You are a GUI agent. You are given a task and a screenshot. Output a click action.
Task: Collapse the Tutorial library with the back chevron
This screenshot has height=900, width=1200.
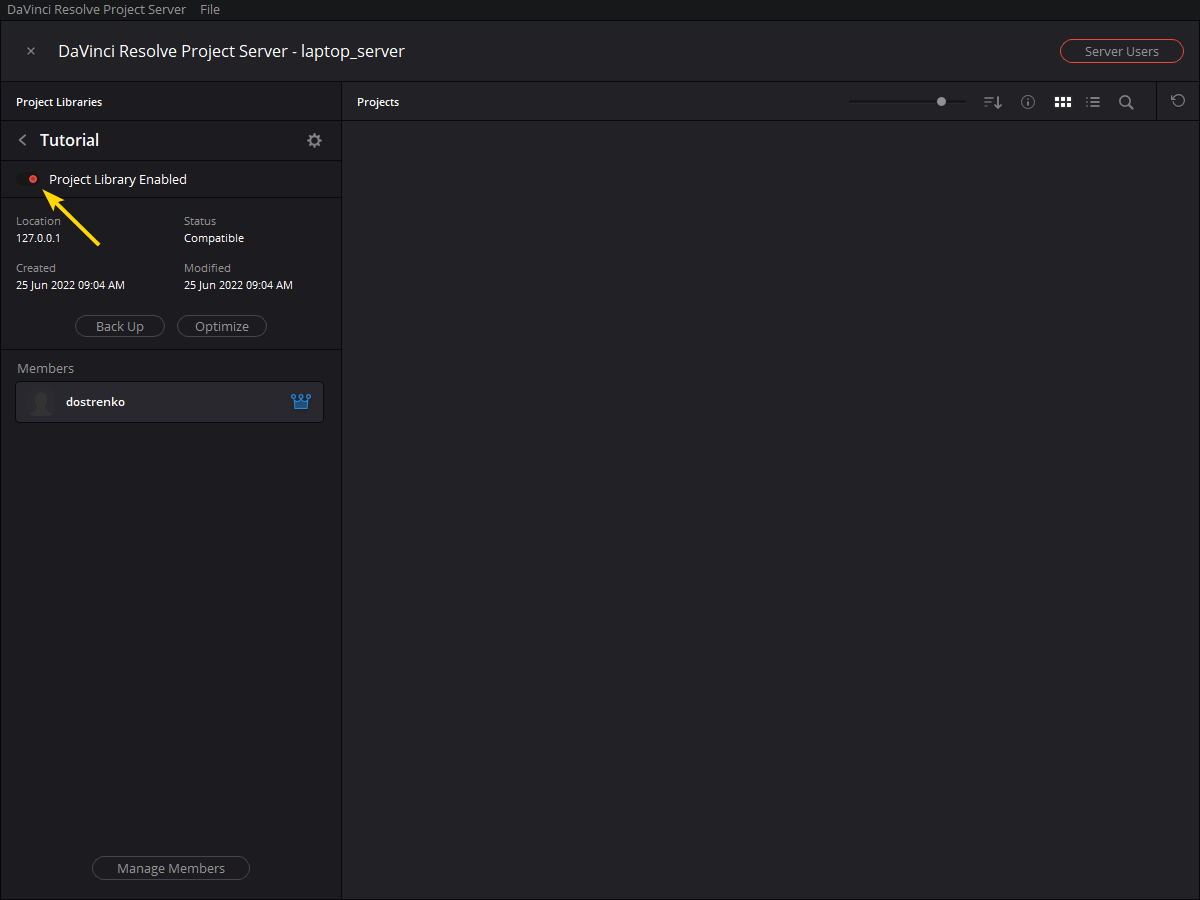click(x=22, y=140)
